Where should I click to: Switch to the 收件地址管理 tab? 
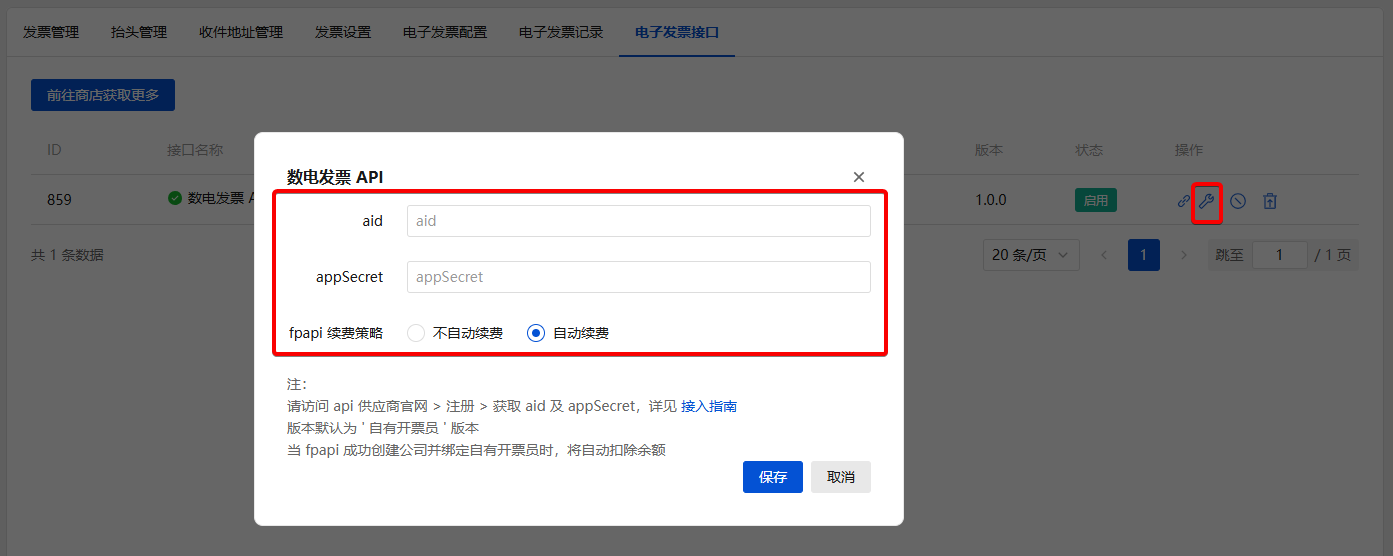click(x=241, y=32)
